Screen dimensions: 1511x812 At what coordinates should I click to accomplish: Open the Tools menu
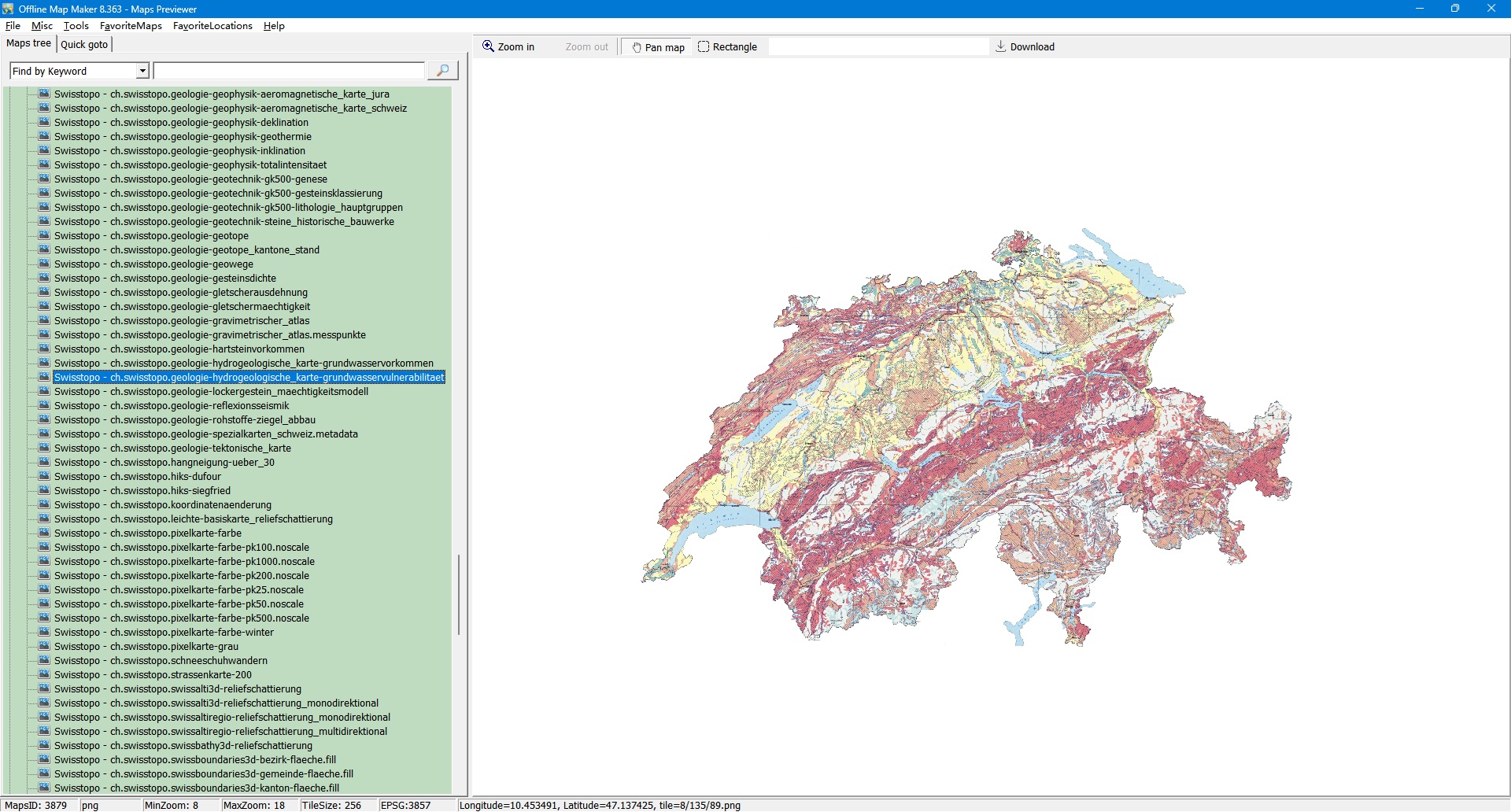[76, 26]
